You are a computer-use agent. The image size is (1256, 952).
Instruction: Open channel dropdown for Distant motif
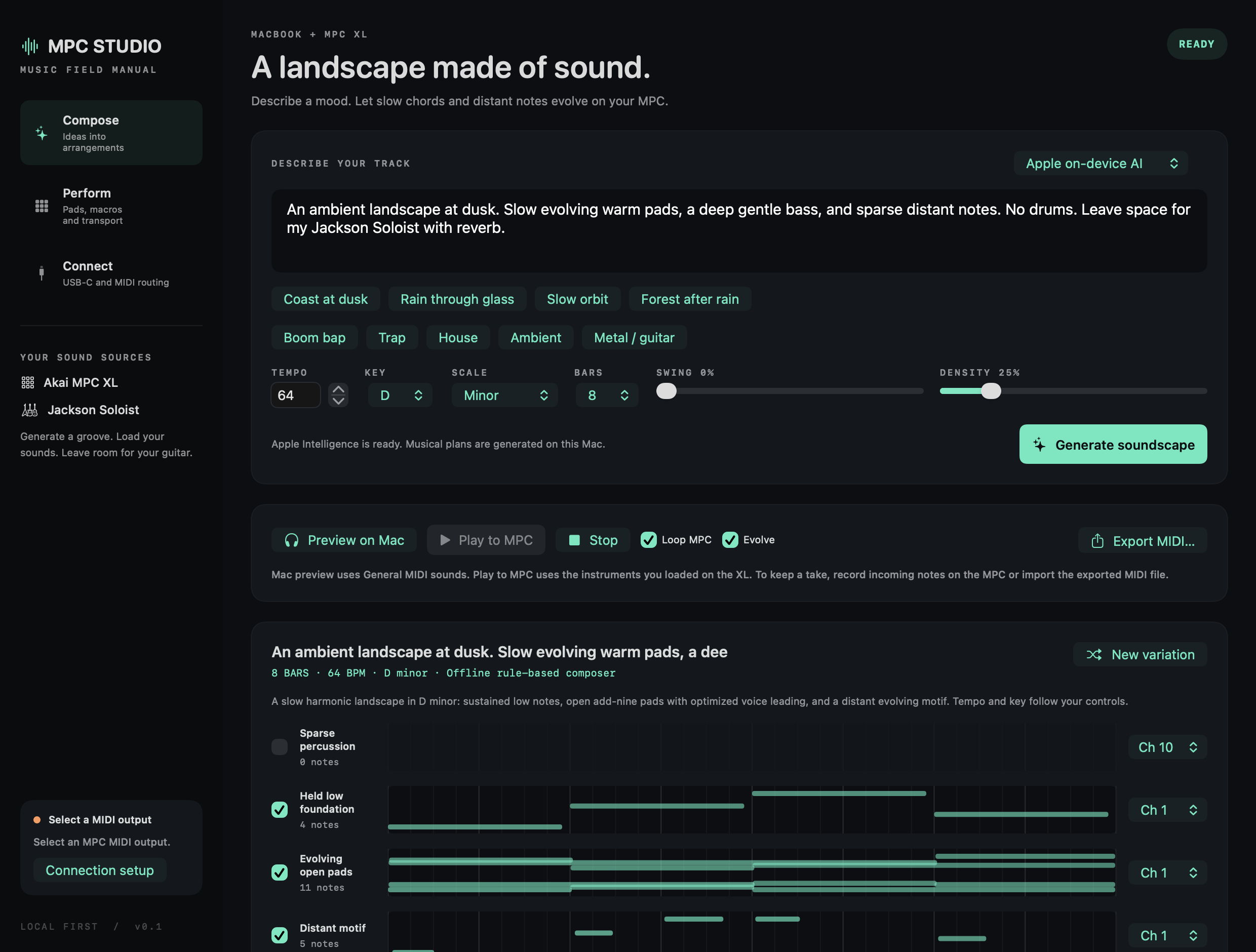(x=1167, y=935)
